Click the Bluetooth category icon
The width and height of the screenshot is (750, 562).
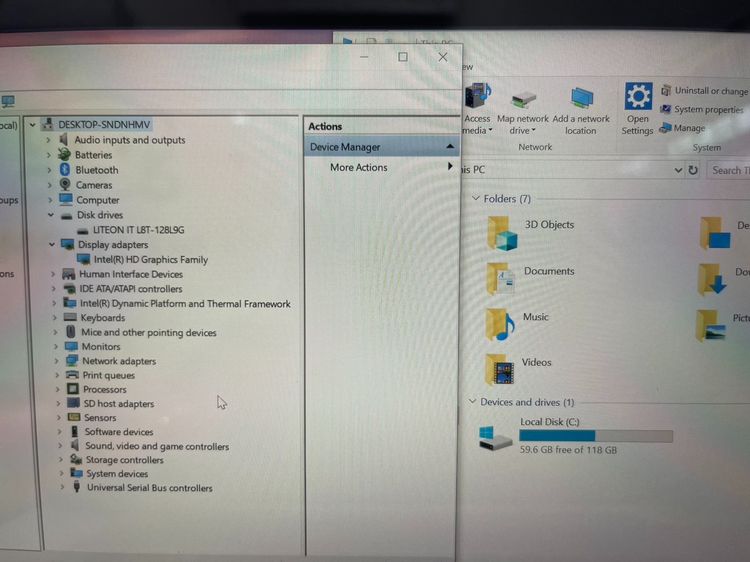coord(65,169)
